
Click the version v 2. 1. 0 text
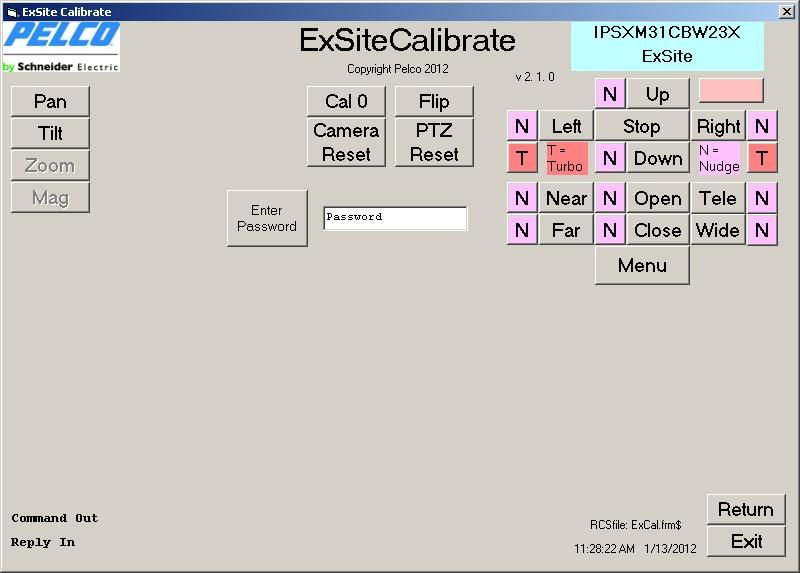tap(535, 77)
